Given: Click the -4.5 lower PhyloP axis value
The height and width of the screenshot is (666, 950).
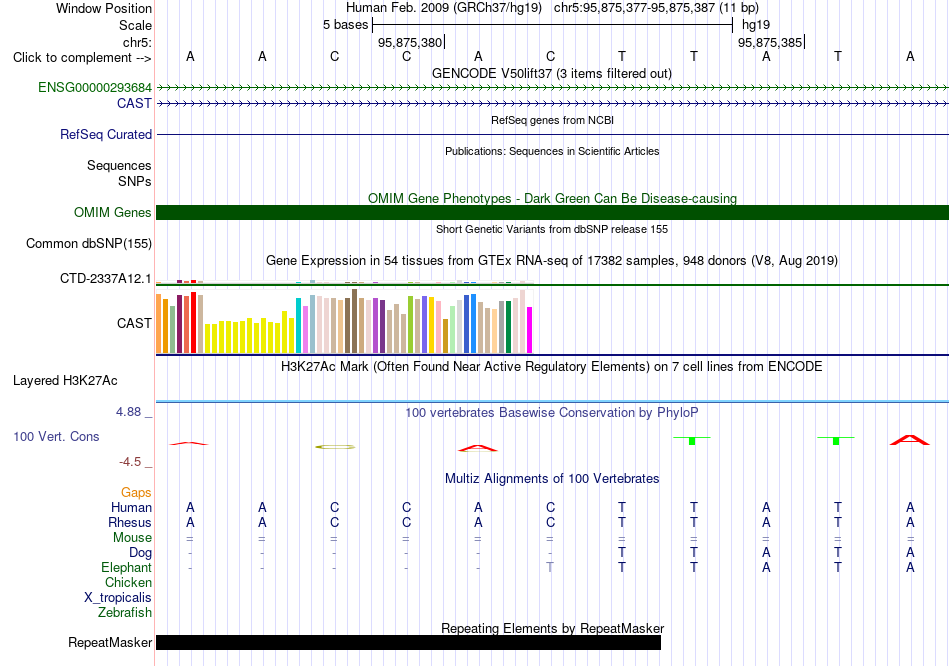Looking at the screenshot, I should [130, 462].
